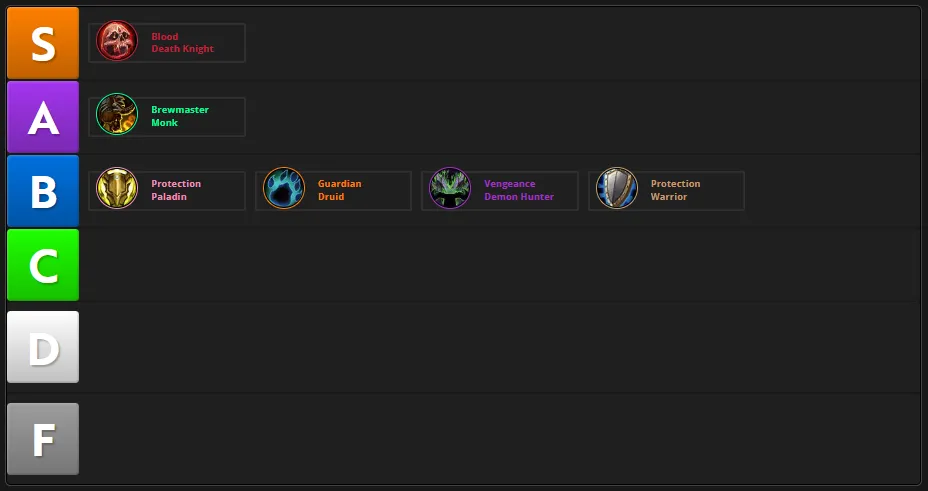Follow the Protection Paladin text link
This screenshot has width=928, height=491.
176,190
